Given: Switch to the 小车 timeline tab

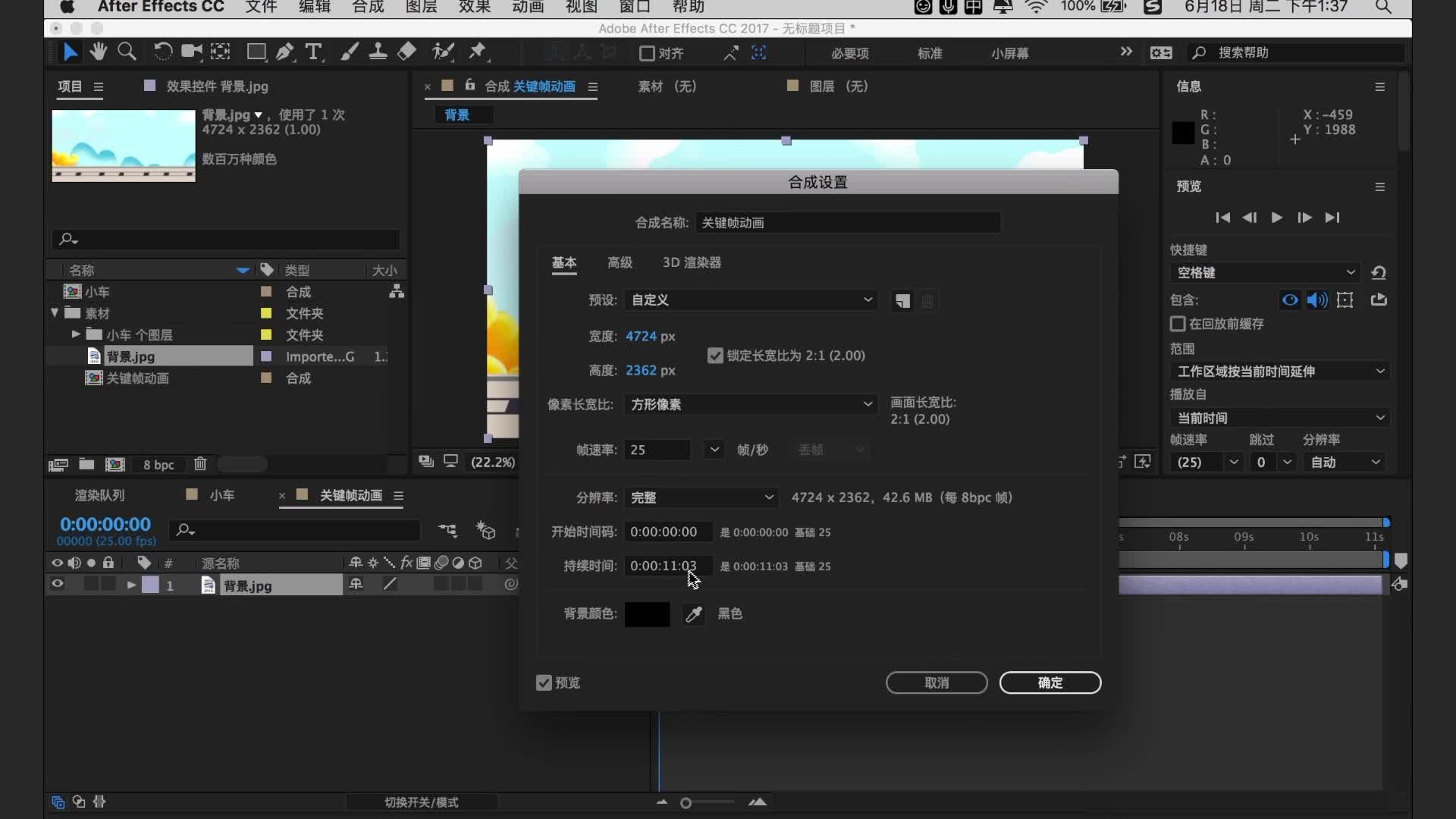Looking at the screenshot, I should tap(221, 495).
